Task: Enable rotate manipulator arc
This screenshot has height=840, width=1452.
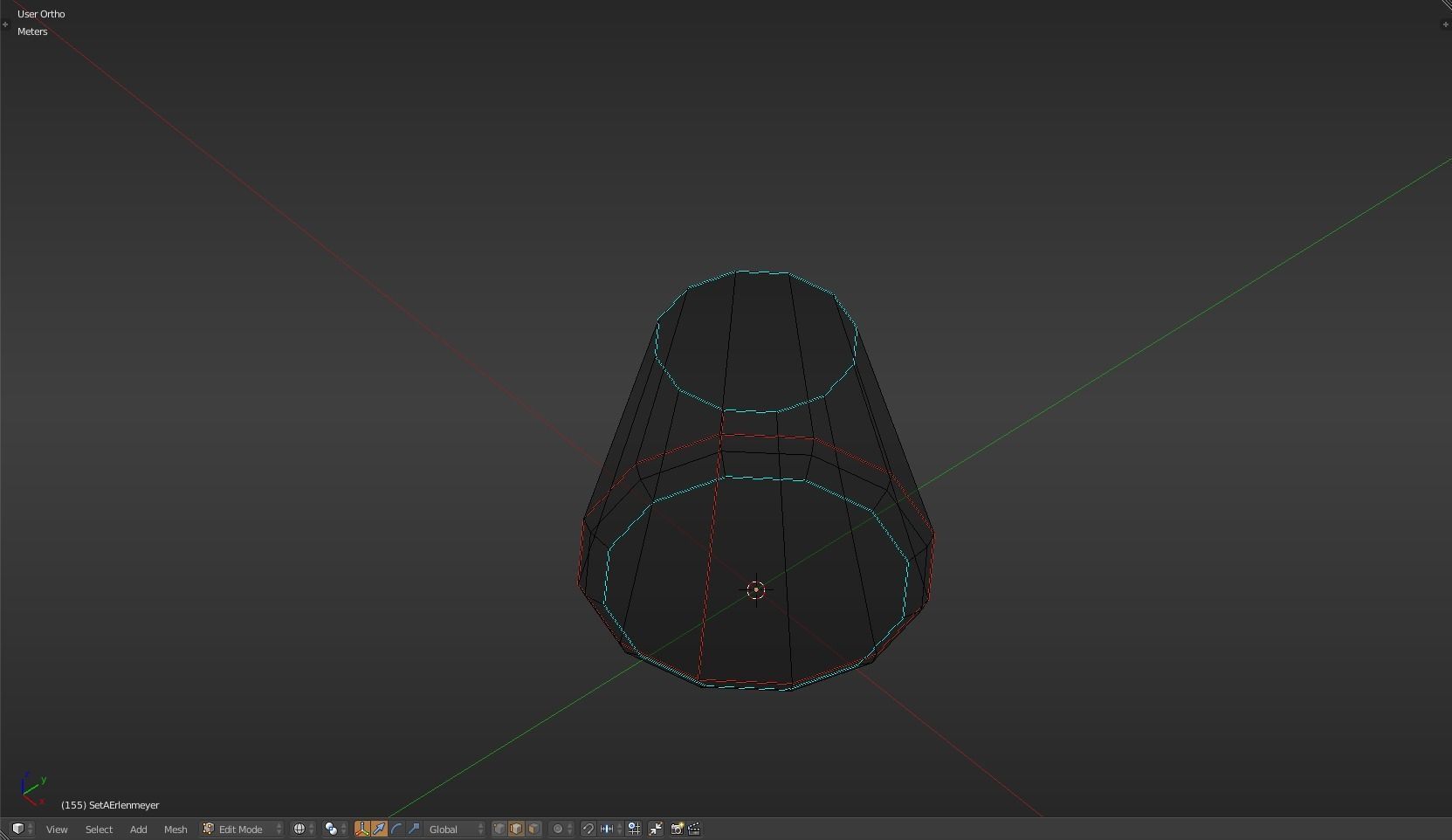Action: tap(397, 829)
